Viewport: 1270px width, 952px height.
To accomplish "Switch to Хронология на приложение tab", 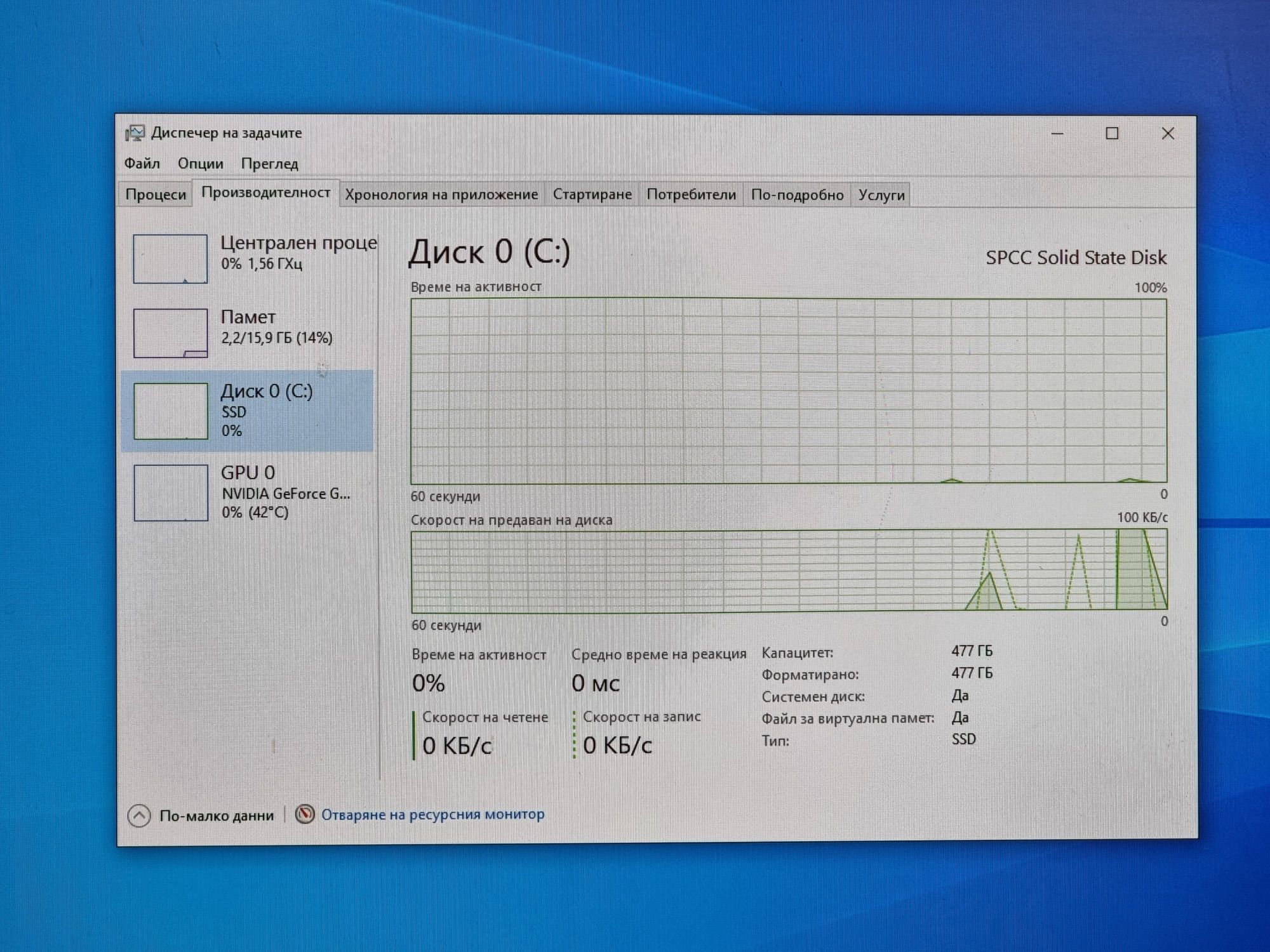I will click(x=441, y=194).
